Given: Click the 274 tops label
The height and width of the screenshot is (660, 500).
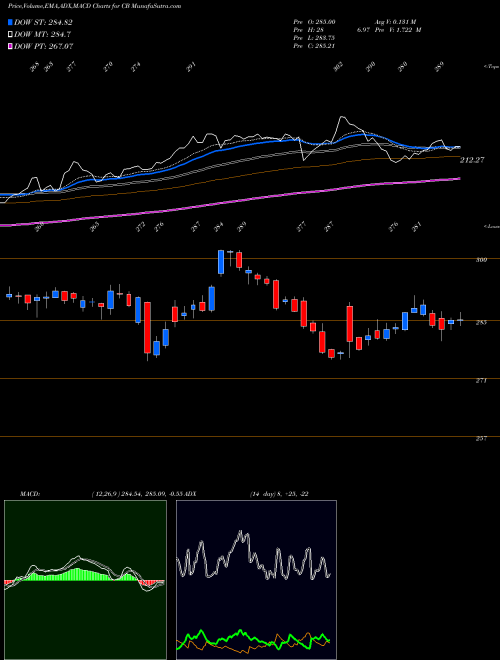Looking at the screenshot, I should click(135, 67).
